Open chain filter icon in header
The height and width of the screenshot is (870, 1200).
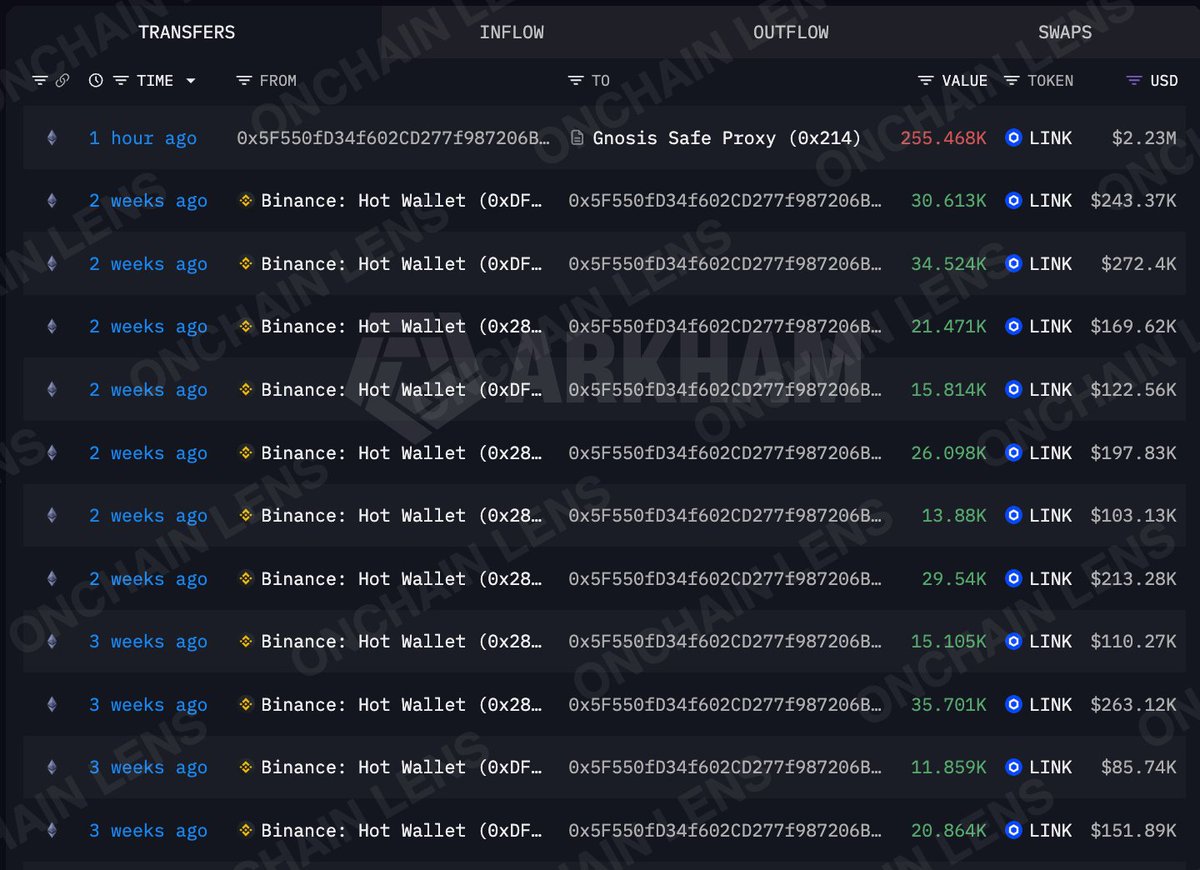(x=40, y=81)
